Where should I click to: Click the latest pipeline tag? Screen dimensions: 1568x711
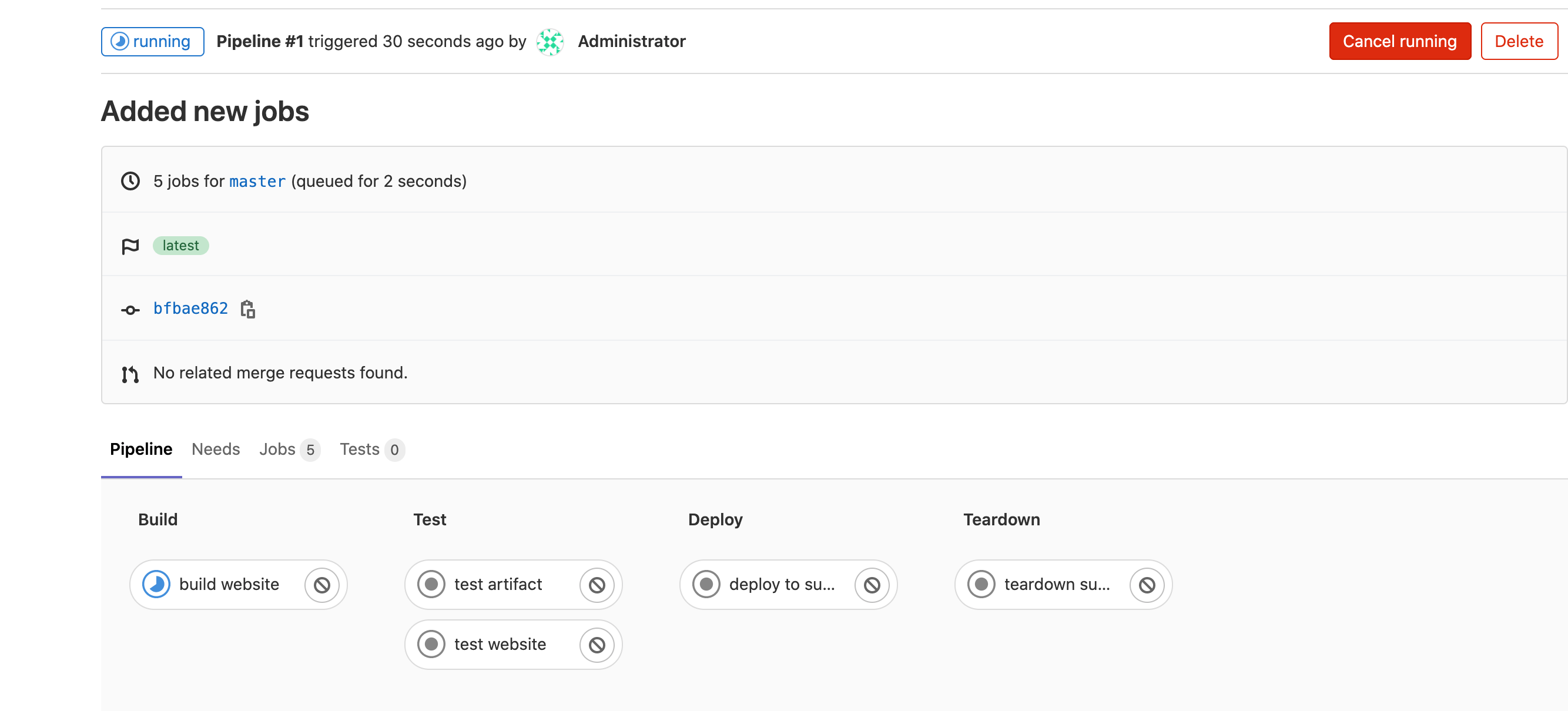click(181, 245)
